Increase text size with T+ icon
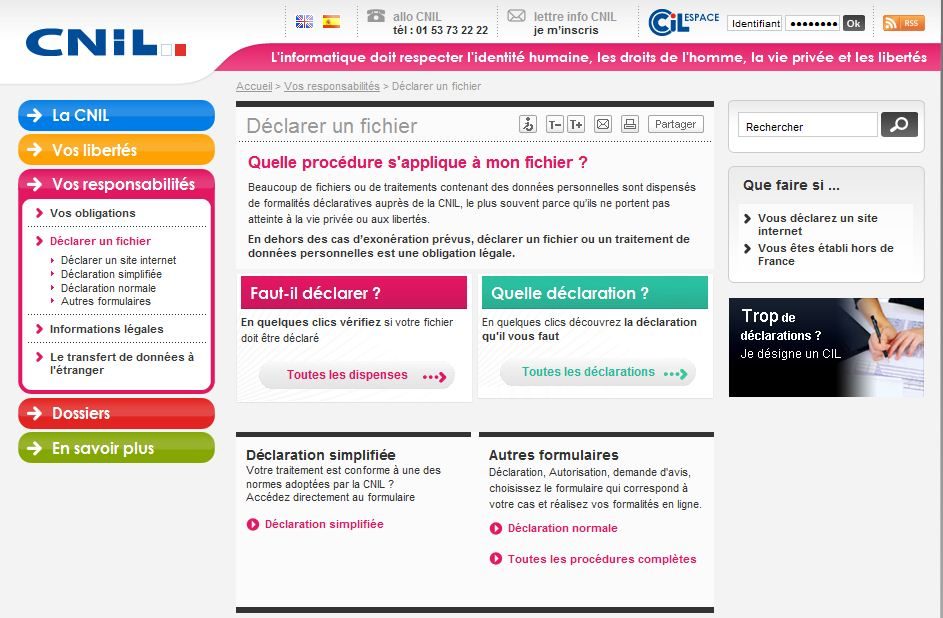 [x=576, y=124]
